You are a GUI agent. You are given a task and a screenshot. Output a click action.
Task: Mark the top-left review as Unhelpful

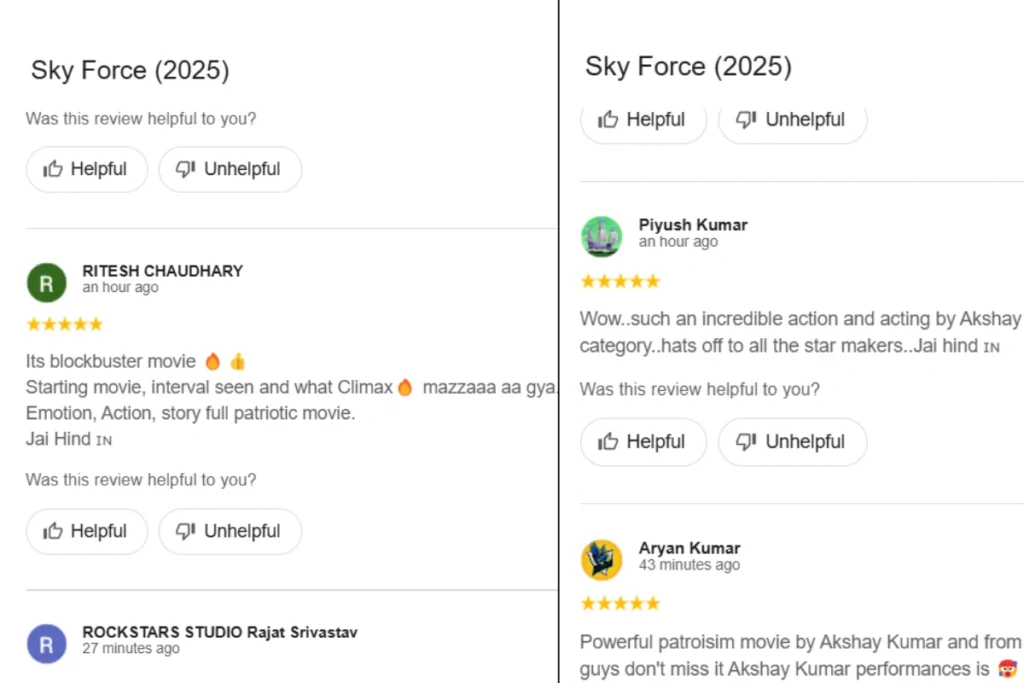[230, 169]
